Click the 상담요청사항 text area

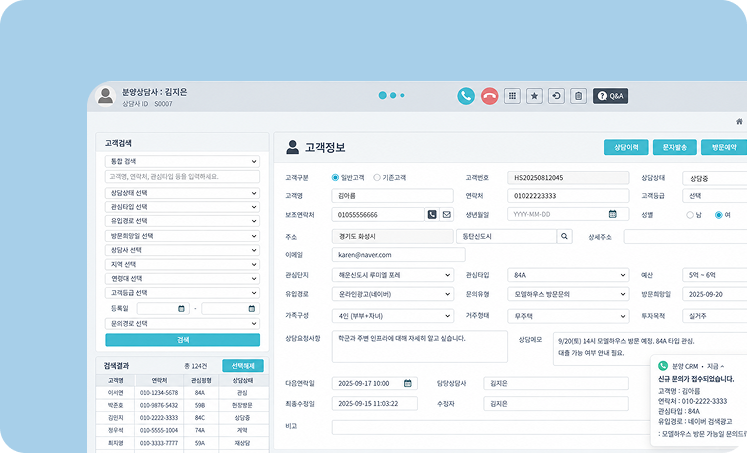coord(419,346)
